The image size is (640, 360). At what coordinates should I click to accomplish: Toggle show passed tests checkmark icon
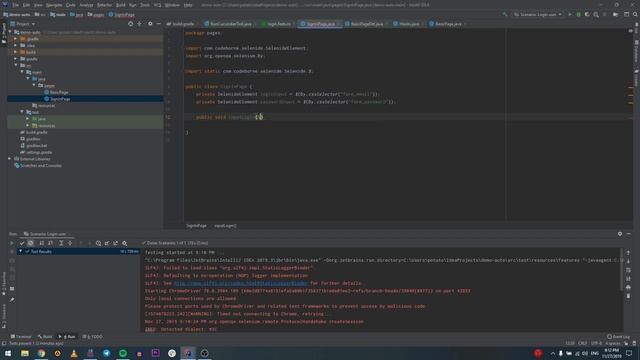[22, 243]
